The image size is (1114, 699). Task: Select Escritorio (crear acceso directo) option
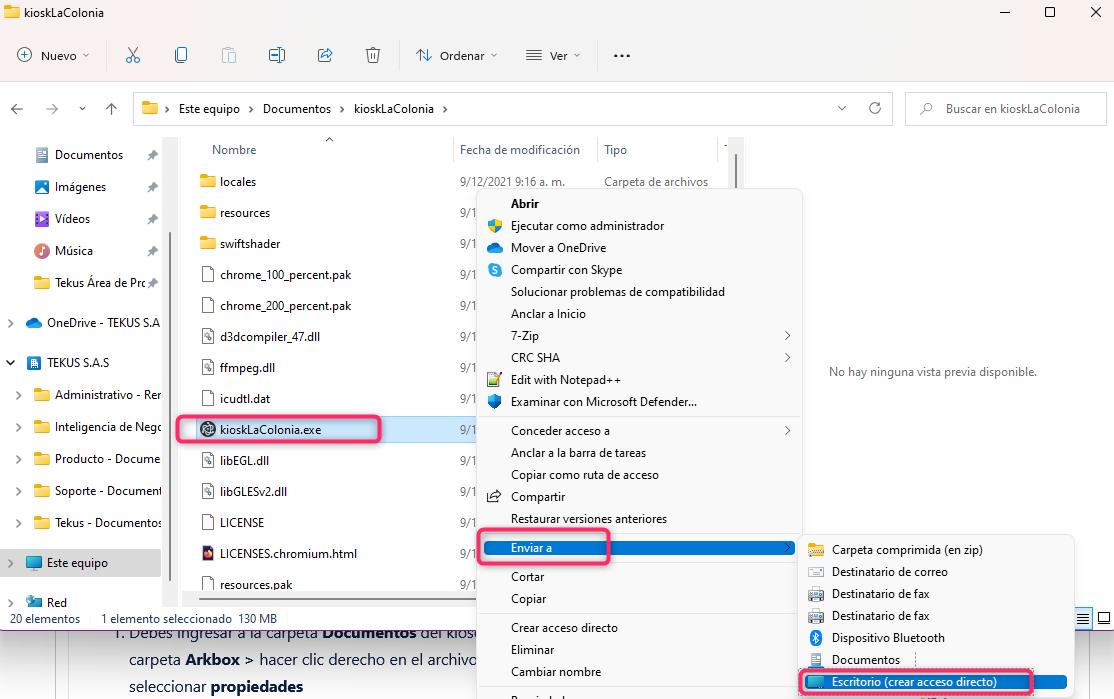pos(913,682)
